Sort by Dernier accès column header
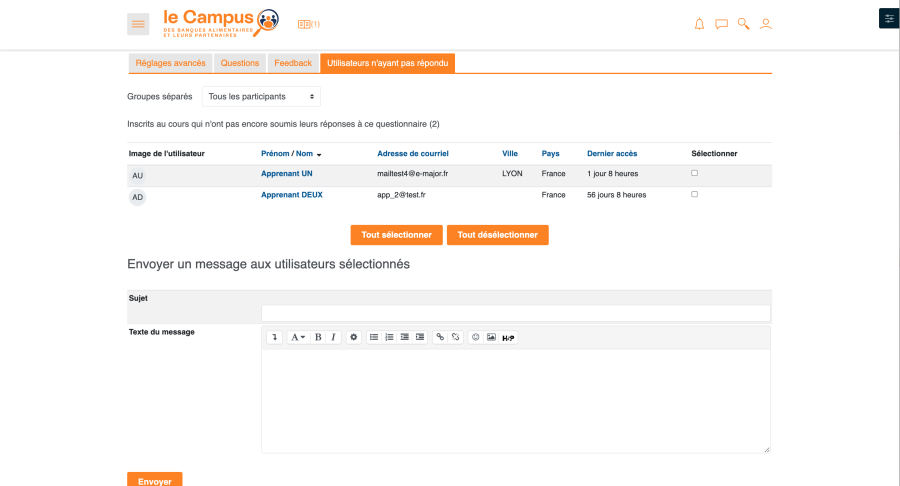 click(x=612, y=153)
